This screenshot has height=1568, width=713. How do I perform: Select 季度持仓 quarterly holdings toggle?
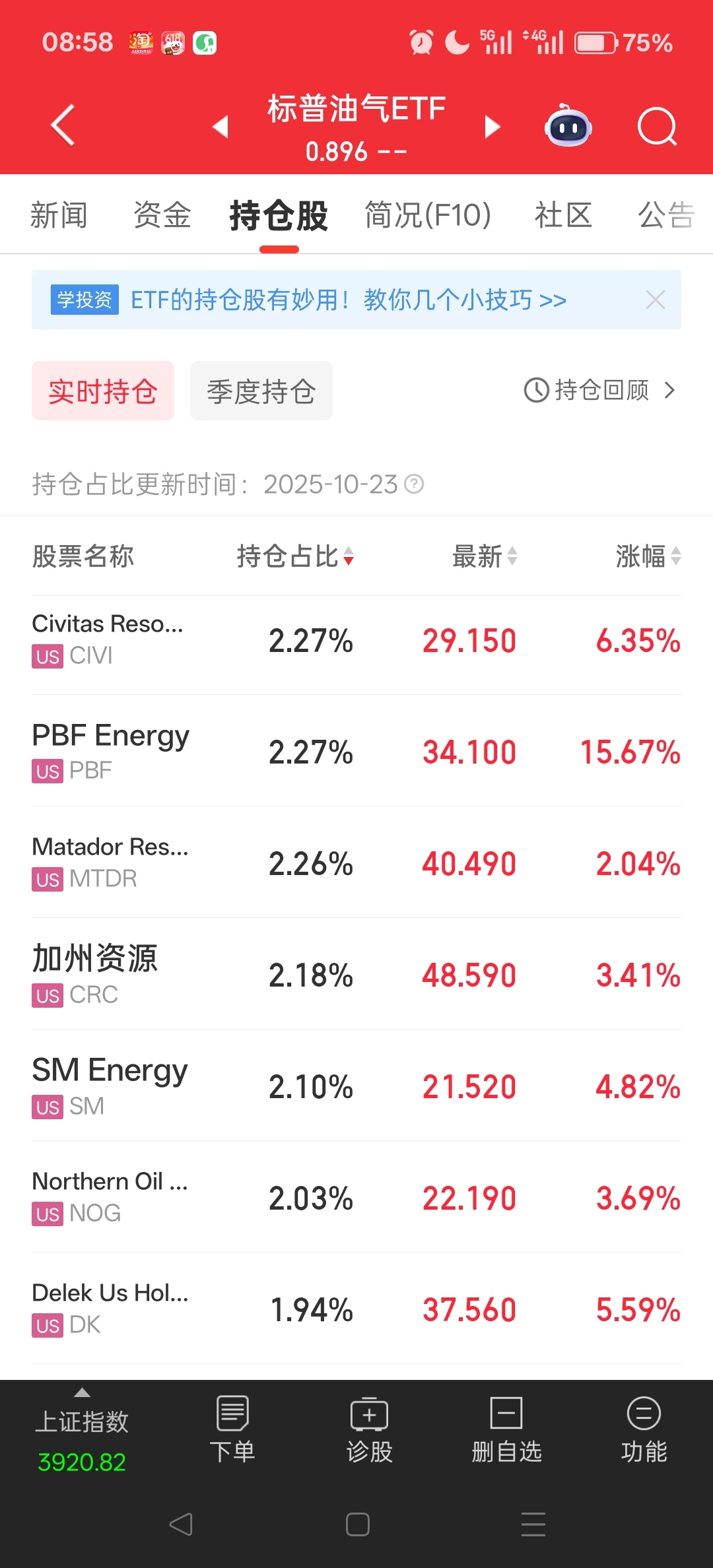[x=261, y=391]
